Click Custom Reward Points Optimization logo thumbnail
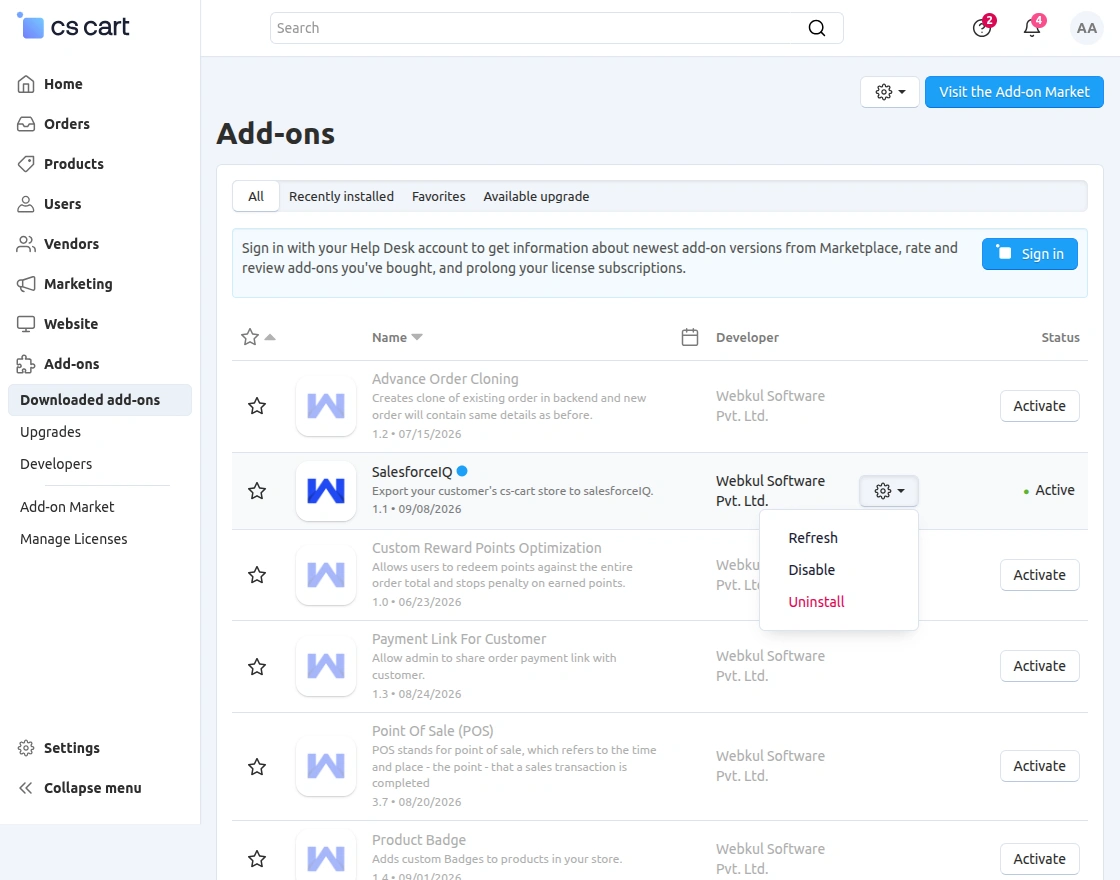Image resolution: width=1120 pixels, height=880 pixels. pyautogui.click(x=326, y=575)
